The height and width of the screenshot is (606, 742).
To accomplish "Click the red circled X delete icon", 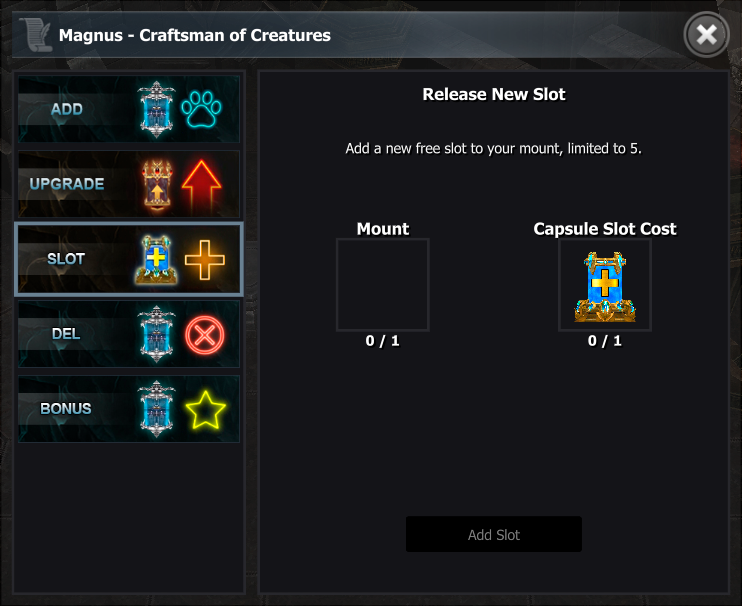I will pyautogui.click(x=204, y=334).
